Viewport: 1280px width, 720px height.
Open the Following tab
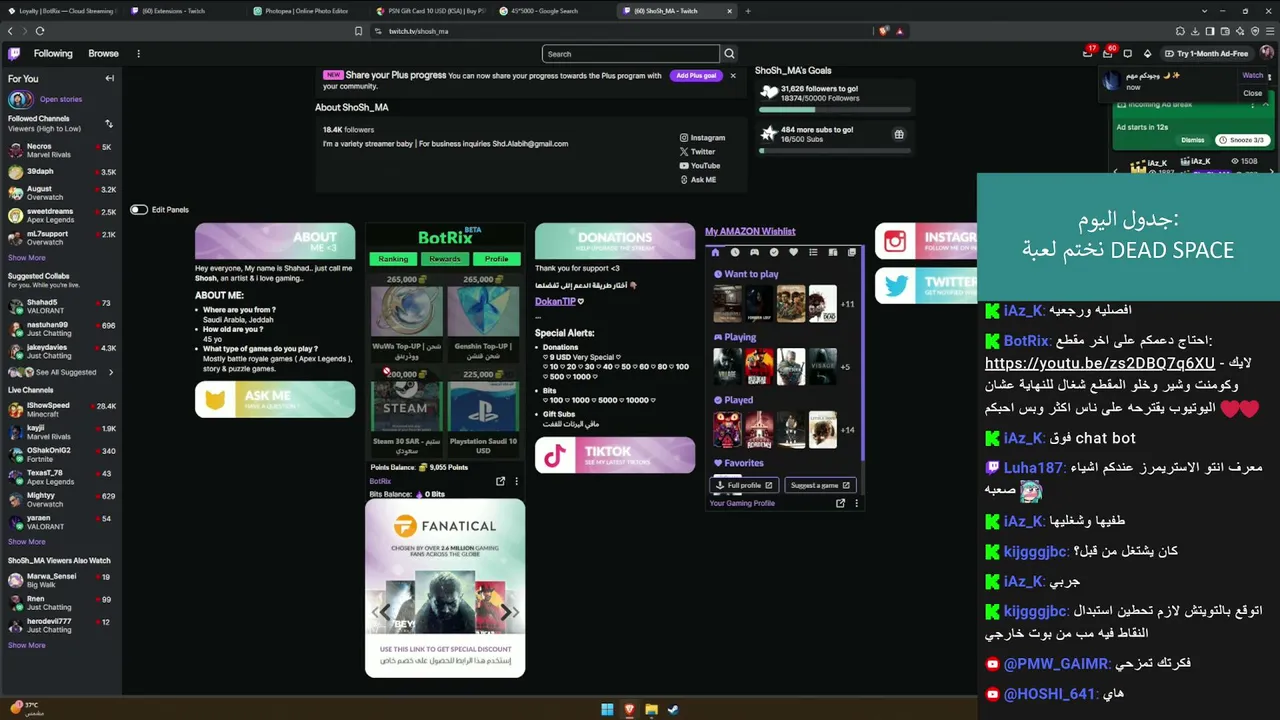click(x=53, y=54)
